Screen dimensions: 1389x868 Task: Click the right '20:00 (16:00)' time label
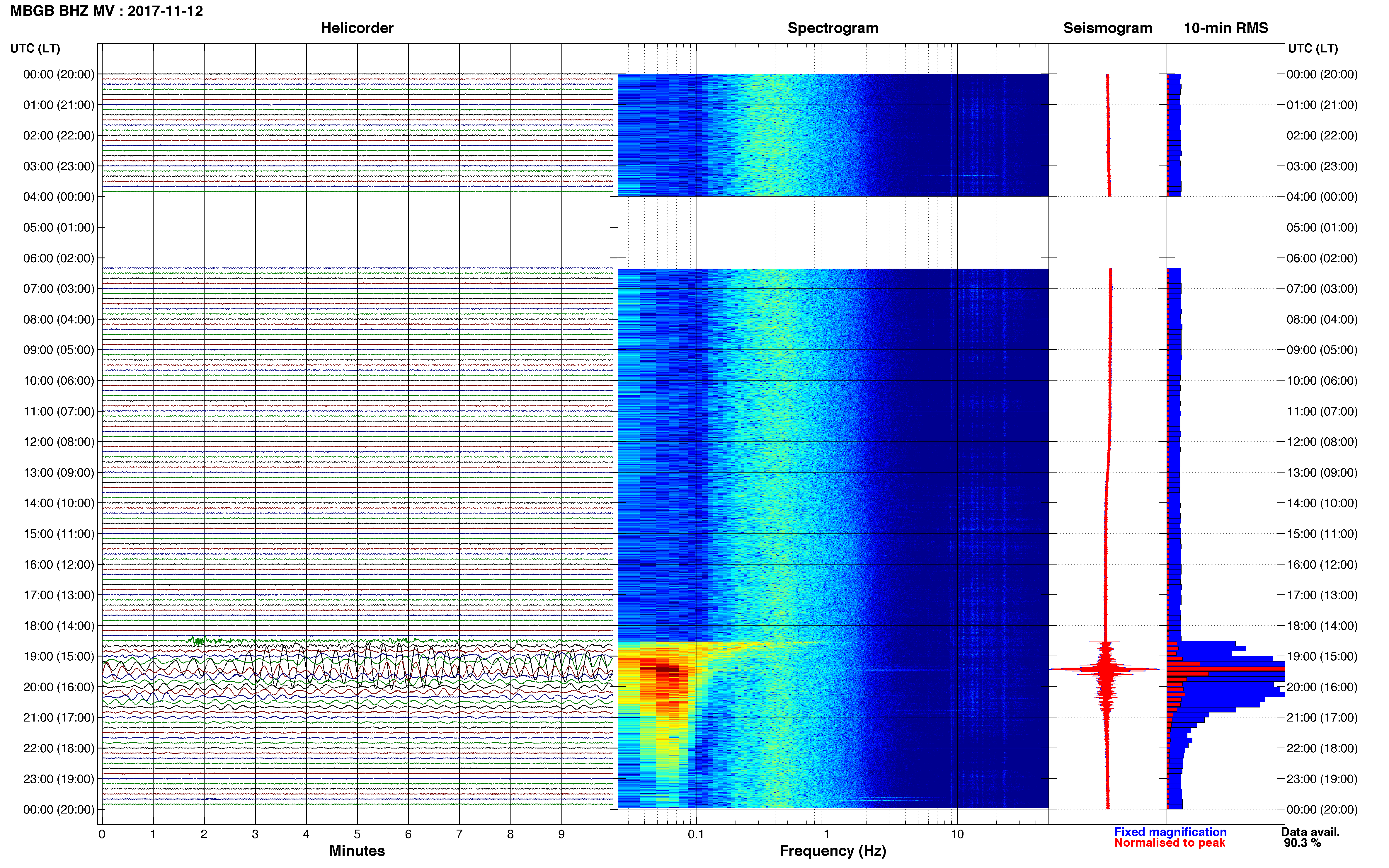(x=1322, y=687)
